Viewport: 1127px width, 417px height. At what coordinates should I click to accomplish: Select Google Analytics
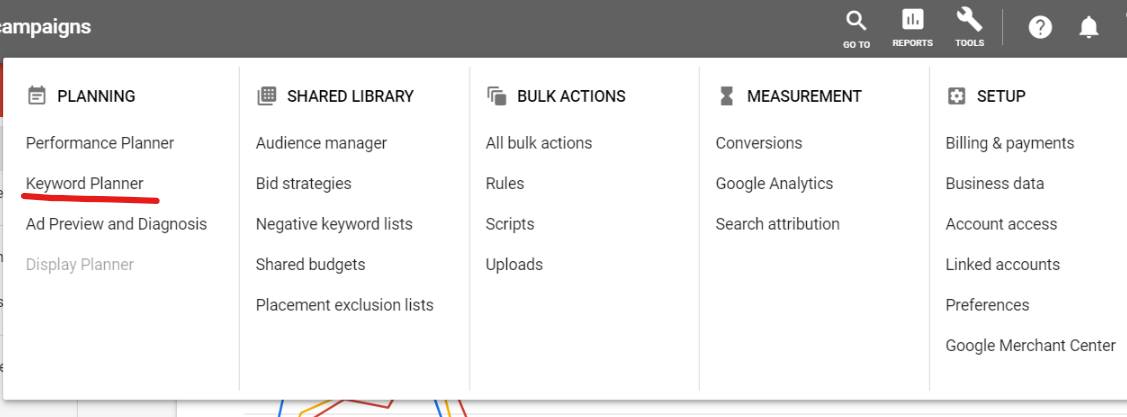coord(774,183)
